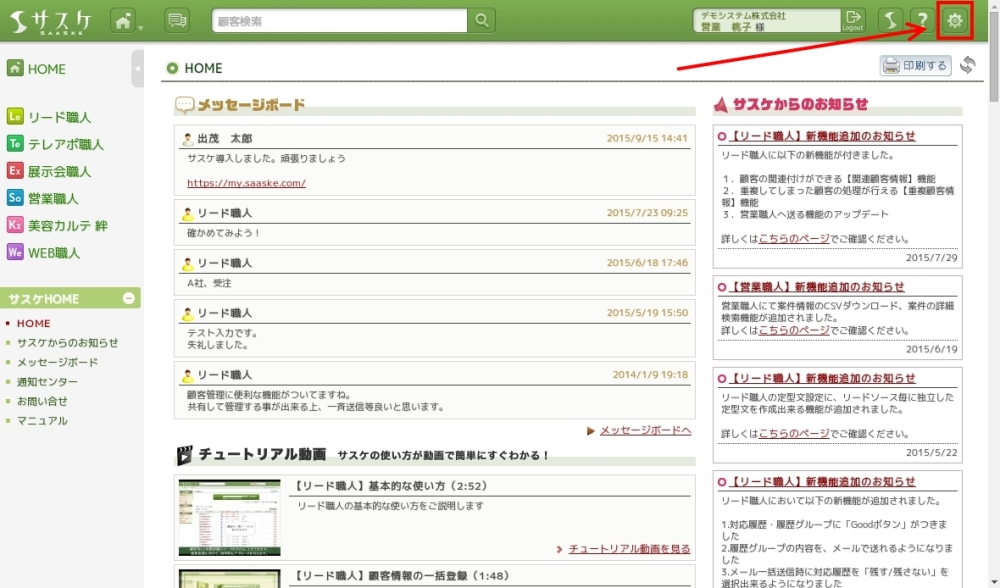Image resolution: width=1000 pixels, height=588 pixels.
Task: Click the refresh arrows icon
Action: click(967, 66)
